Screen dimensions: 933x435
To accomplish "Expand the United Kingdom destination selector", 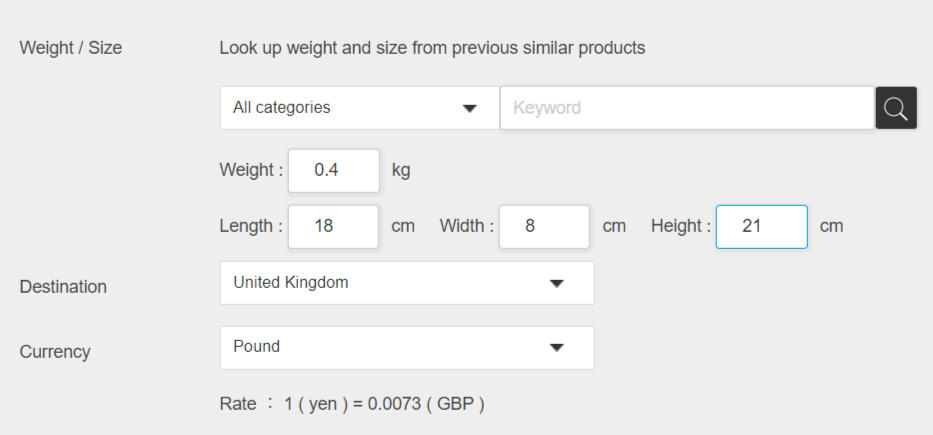I will click(x=406, y=283).
